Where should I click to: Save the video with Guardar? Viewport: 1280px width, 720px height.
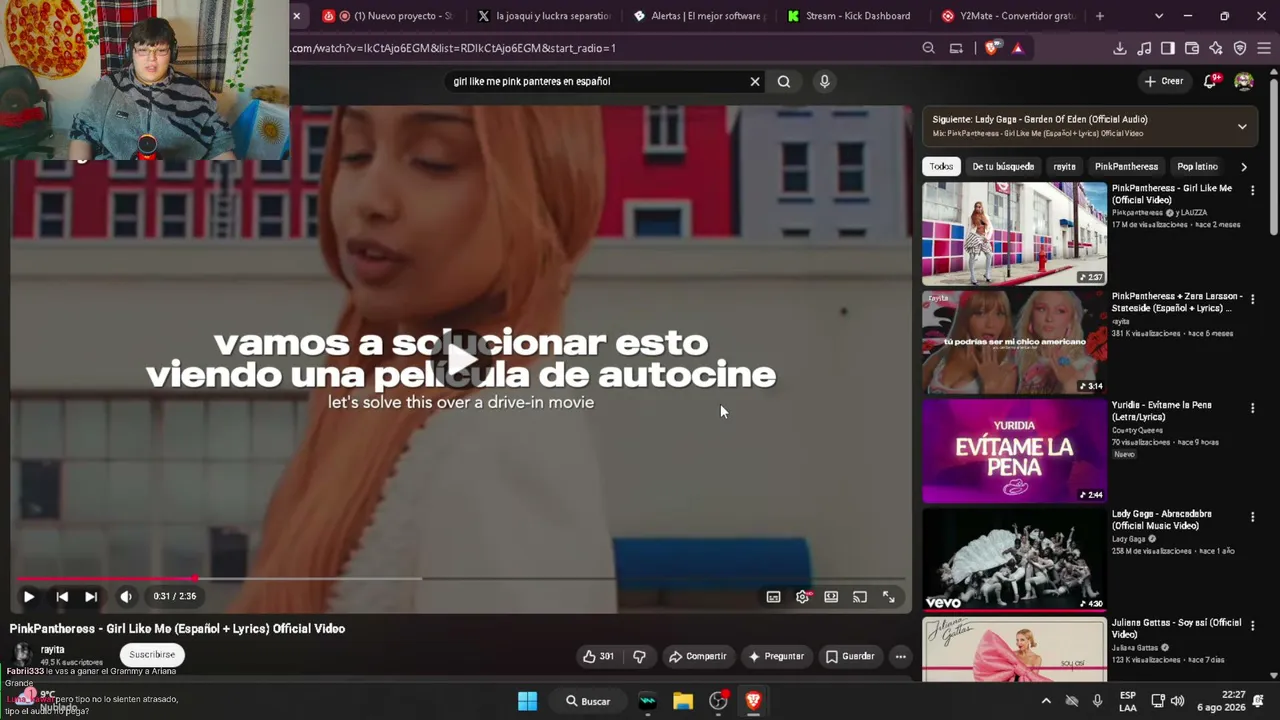click(850, 656)
